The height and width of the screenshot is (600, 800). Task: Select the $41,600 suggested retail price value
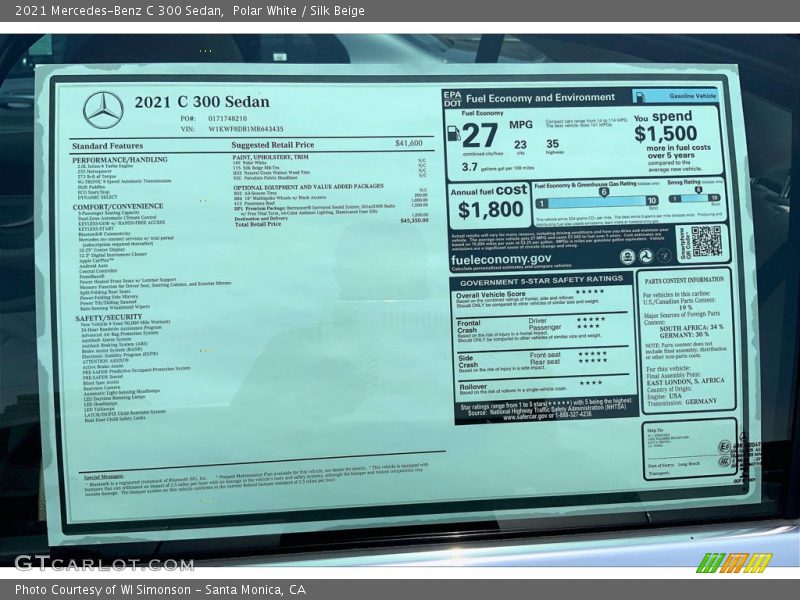(409, 143)
